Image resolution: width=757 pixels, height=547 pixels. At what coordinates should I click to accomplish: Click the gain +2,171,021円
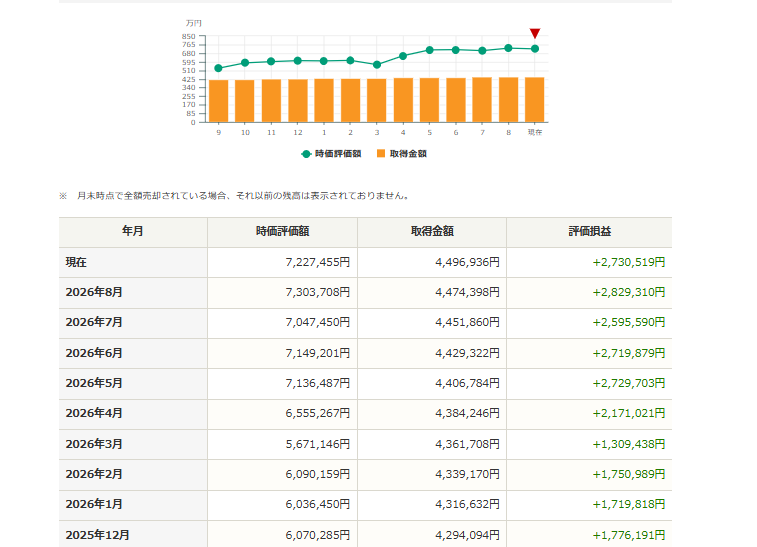(629, 413)
